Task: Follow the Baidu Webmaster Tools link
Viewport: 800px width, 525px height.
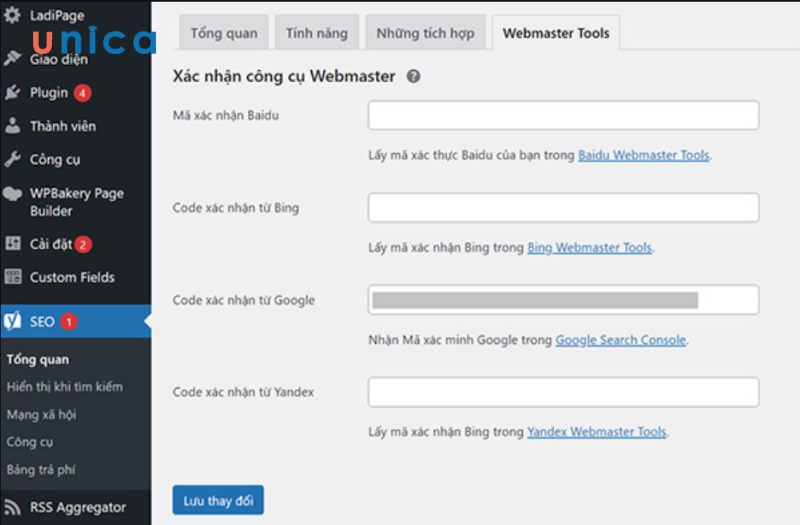Action: [643, 155]
